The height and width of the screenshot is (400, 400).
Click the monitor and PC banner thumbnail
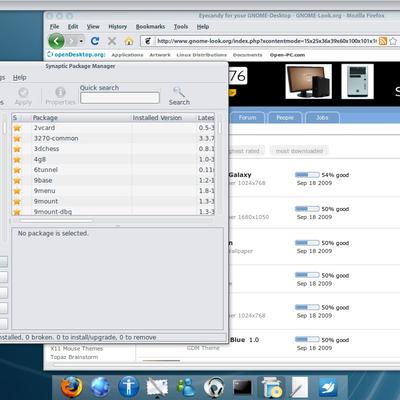(309, 82)
